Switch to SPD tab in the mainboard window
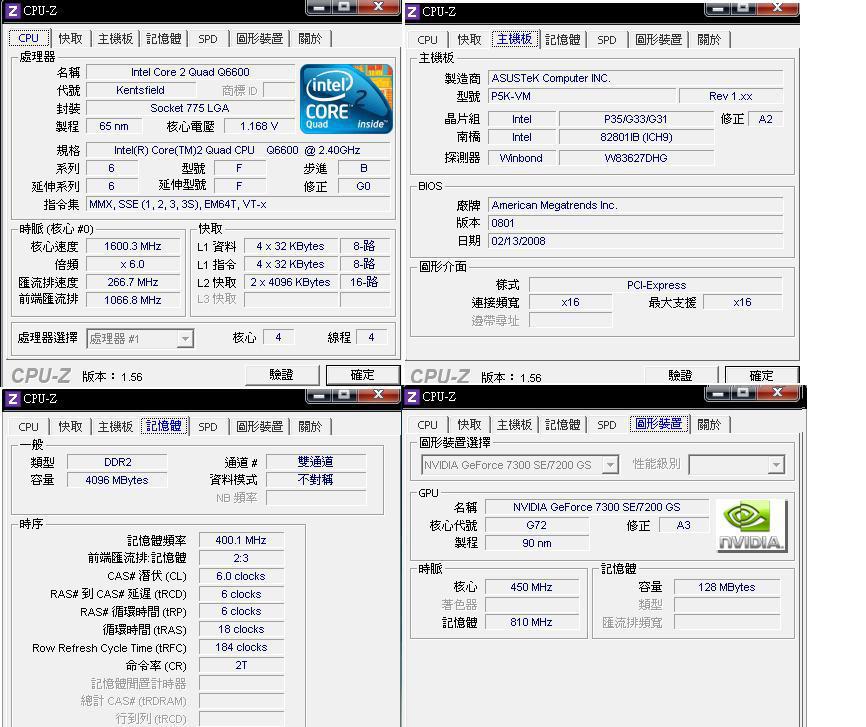The width and height of the screenshot is (866, 727). click(x=606, y=40)
